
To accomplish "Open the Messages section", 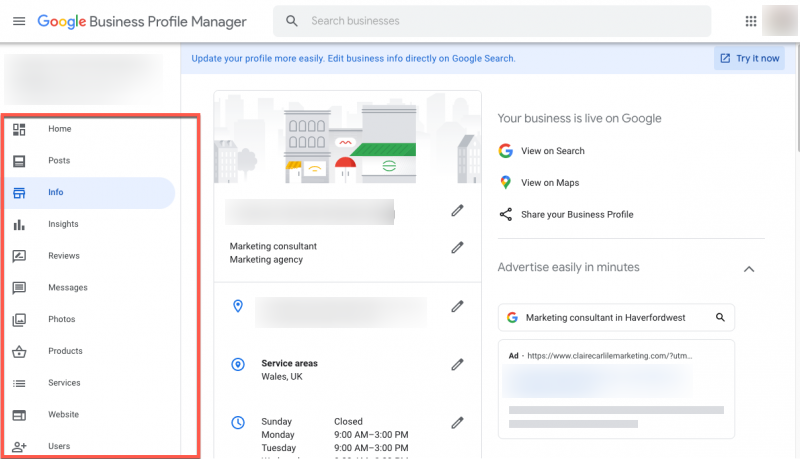I will [x=68, y=288].
